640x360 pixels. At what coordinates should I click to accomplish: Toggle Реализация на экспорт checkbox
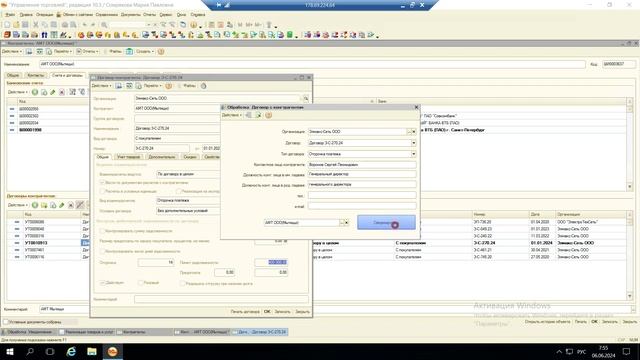[x=179, y=191]
